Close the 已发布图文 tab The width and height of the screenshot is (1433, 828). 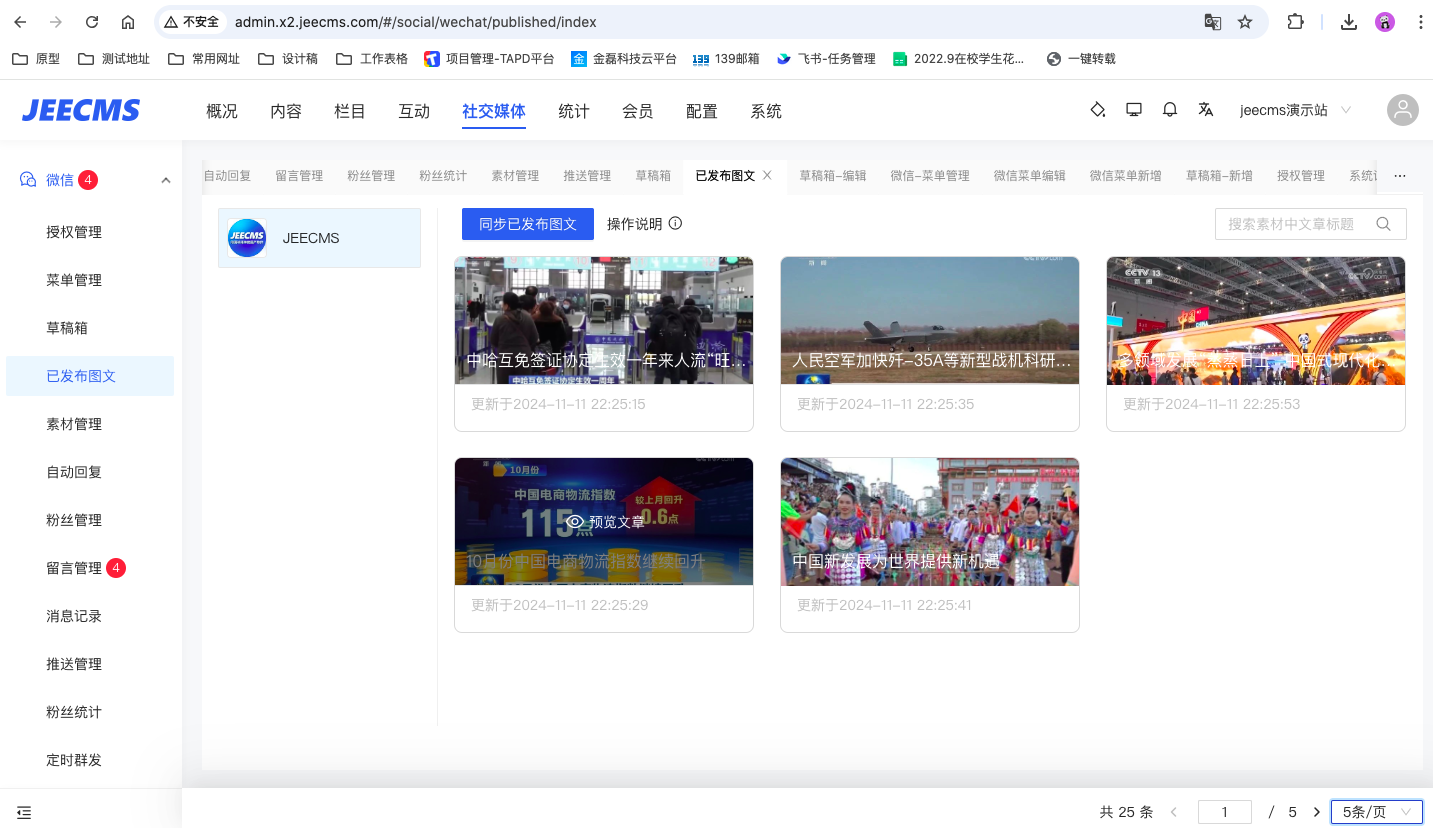[x=767, y=175]
